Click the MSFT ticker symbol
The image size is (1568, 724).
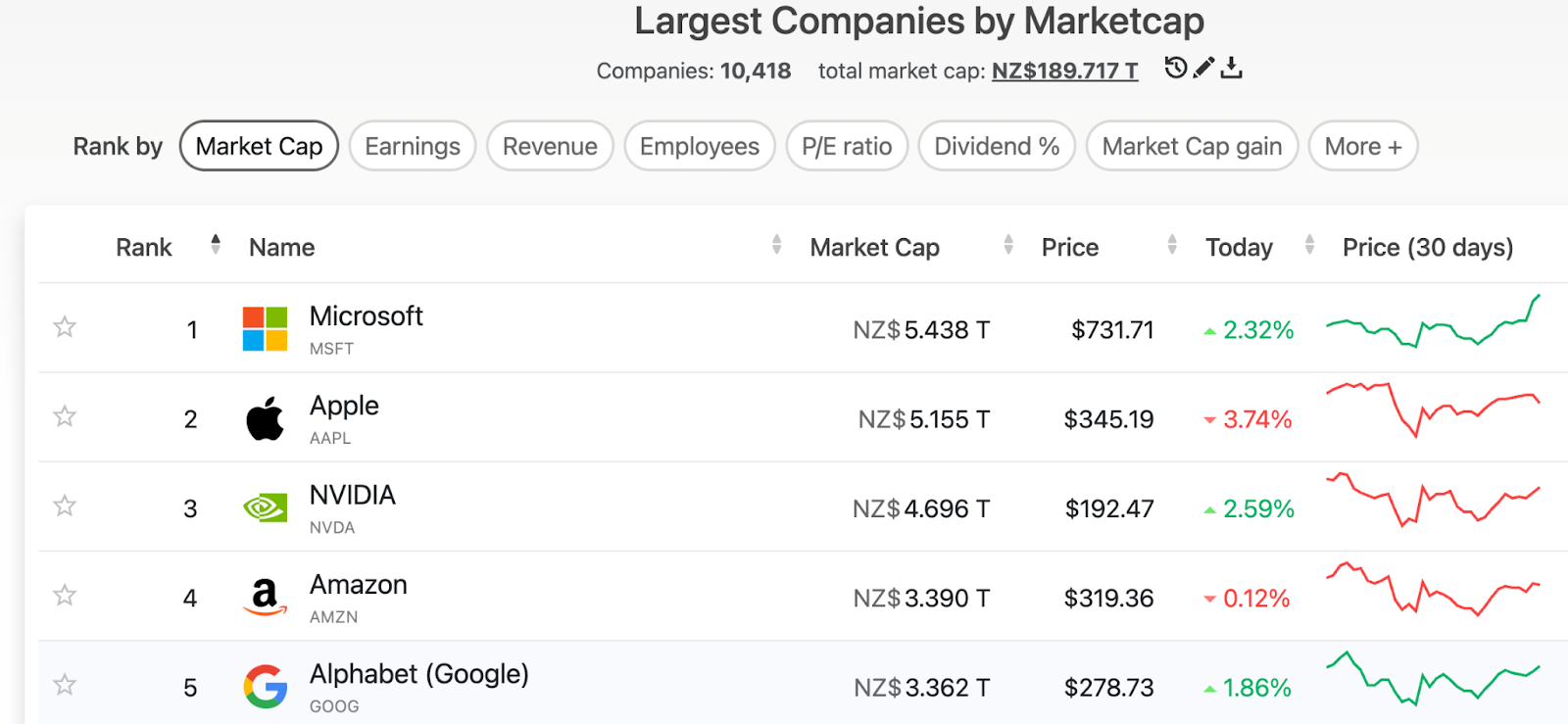pyautogui.click(x=331, y=349)
